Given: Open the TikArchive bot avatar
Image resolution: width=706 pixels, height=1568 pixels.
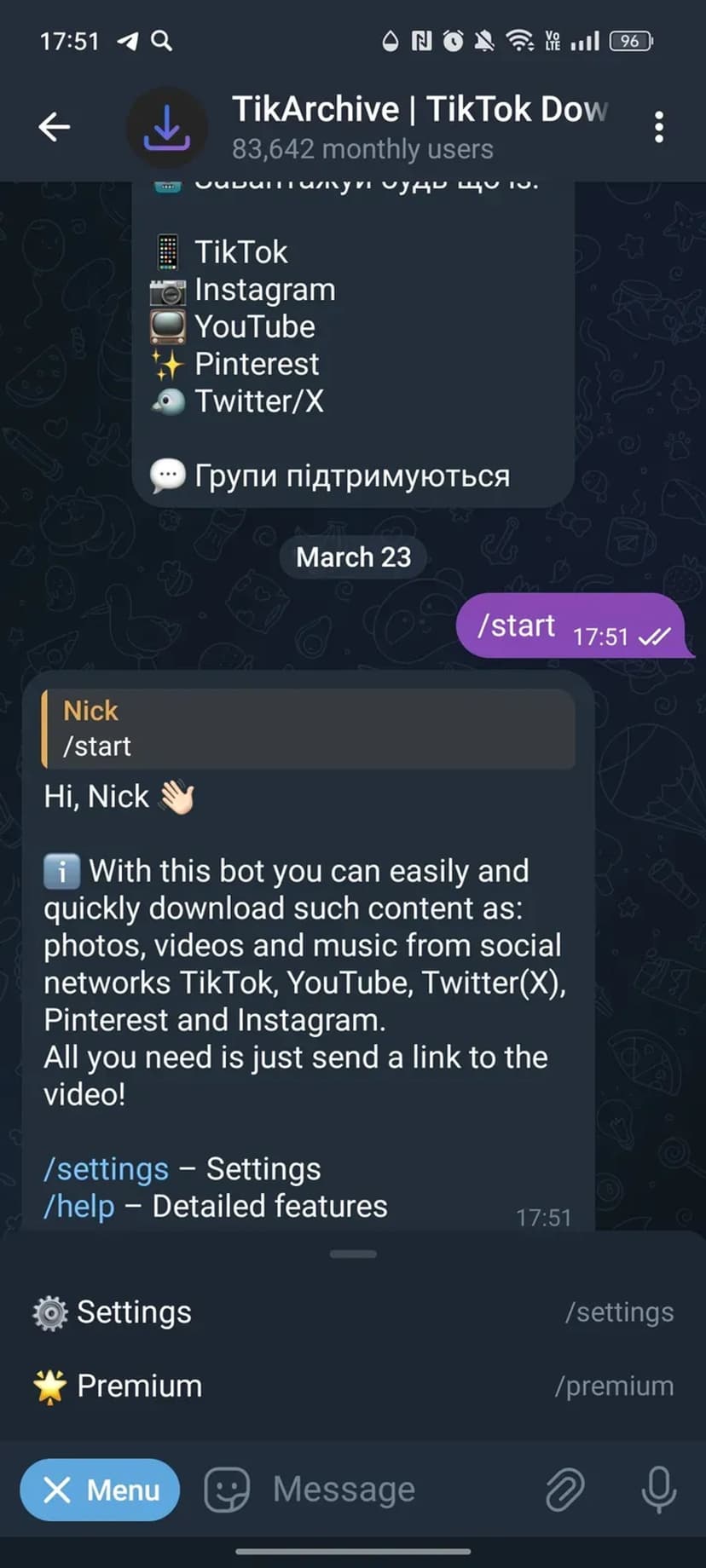Looking at the screenshot, I should point(167,127).
